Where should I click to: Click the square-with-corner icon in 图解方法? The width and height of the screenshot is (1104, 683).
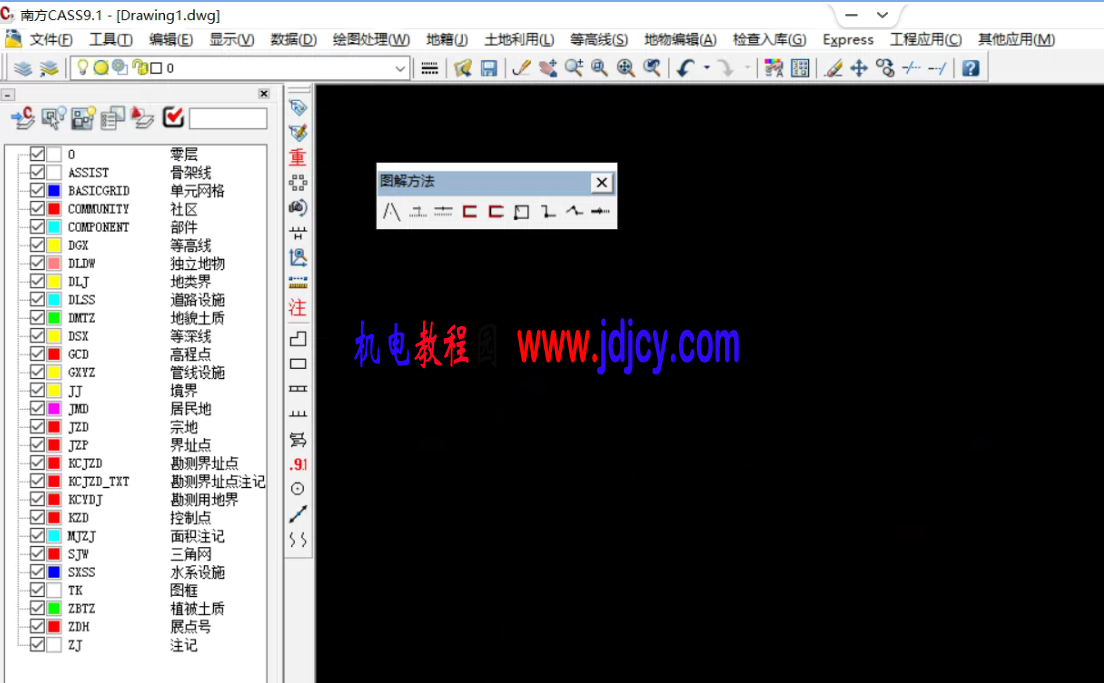(x=522, y=212)
